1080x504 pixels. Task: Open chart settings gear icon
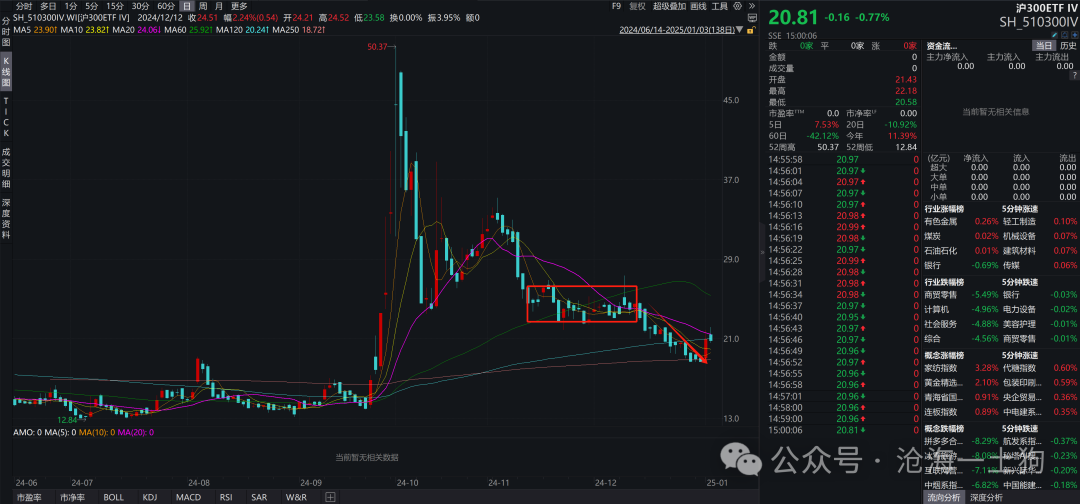point(738,6)
